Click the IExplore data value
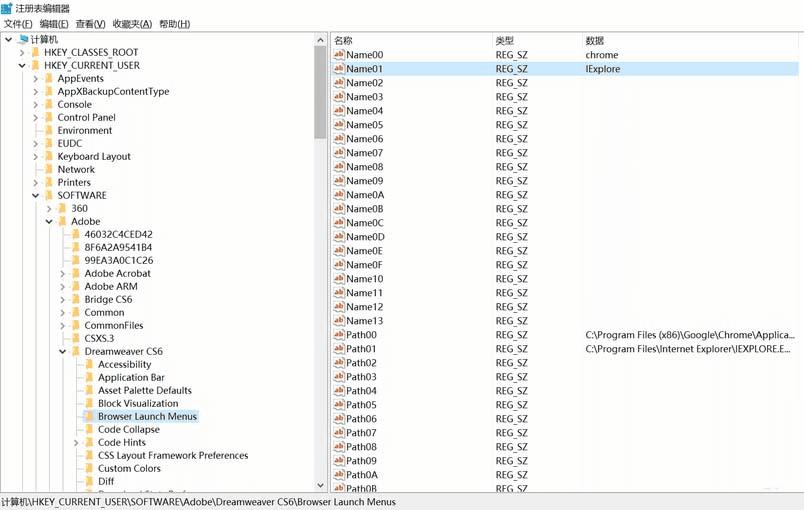 [x=602, y=69]
